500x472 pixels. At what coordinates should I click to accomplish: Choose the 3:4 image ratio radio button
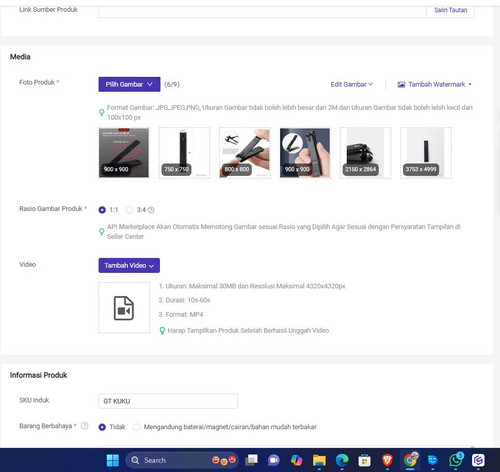pos(129,210)
